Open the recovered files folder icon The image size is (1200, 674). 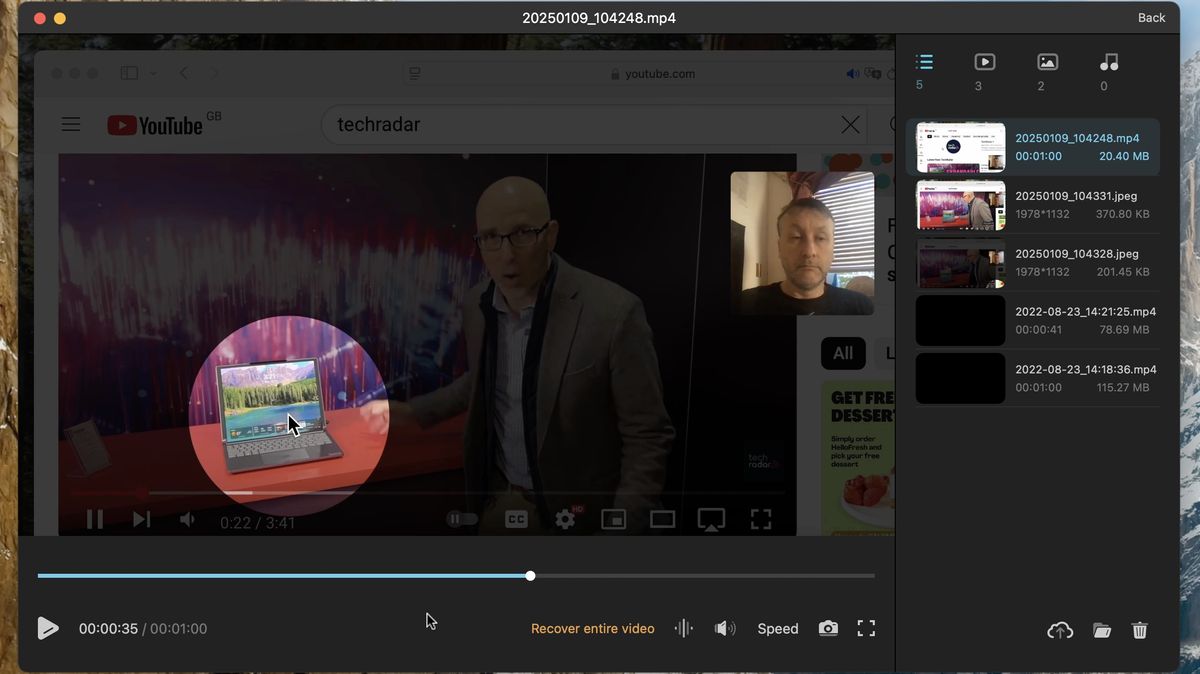tap(1101, 630)
